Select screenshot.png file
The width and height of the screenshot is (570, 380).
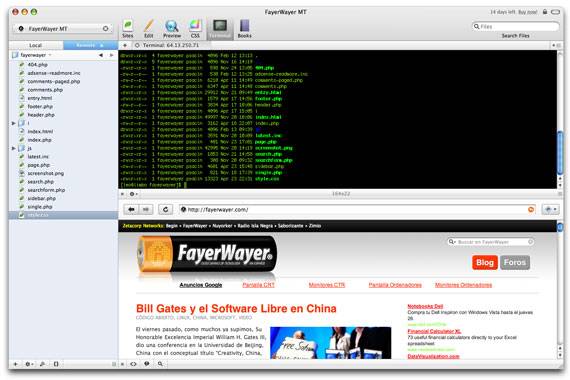tap(45, 173)
